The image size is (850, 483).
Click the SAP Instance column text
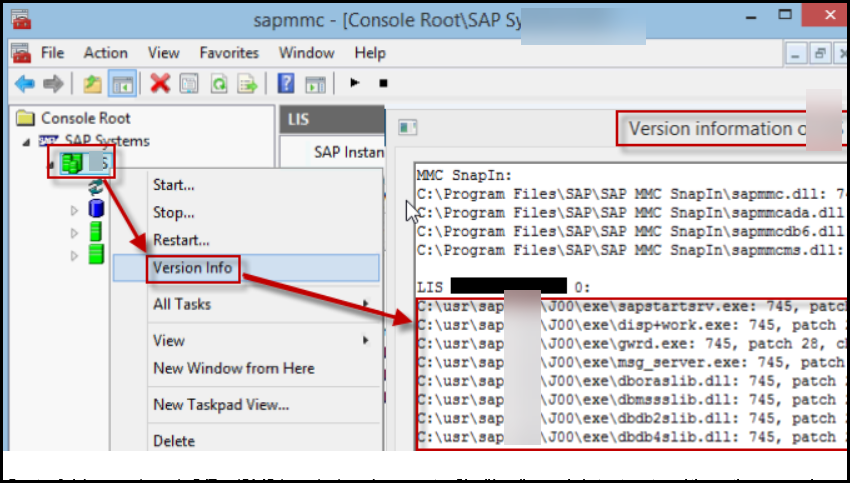pos(349,152)
